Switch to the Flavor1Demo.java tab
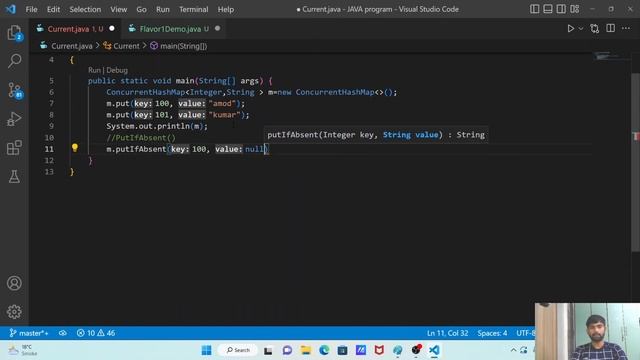This screenshot has width=640, height=360. 174,29
